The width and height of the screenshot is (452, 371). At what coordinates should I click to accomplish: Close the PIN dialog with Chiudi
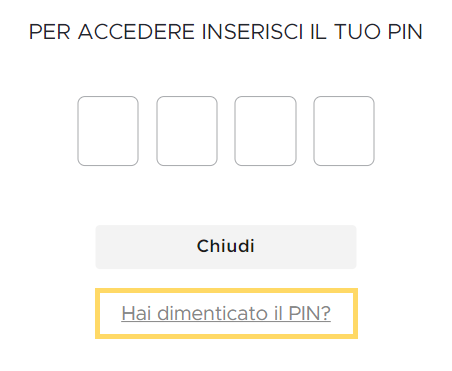click(x=226, y=247)
